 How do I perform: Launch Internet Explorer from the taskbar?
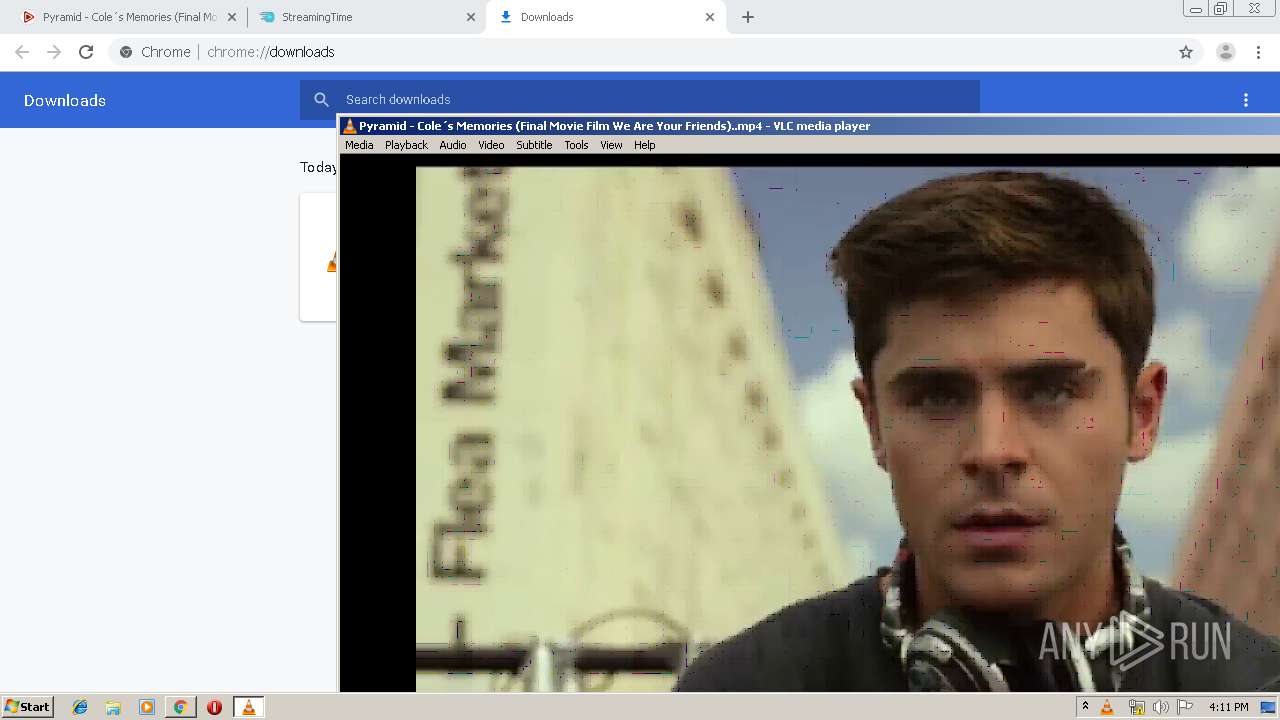(80, 707)
